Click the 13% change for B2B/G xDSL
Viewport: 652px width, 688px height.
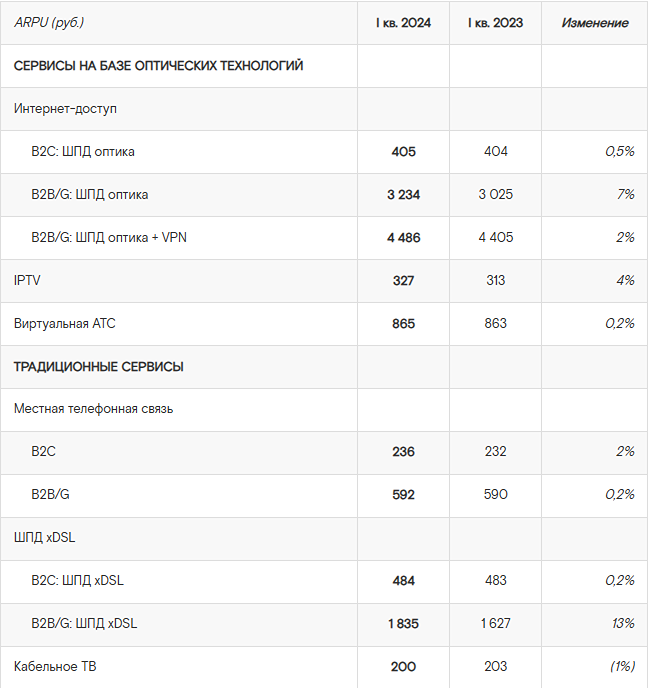tap(623, 624)
